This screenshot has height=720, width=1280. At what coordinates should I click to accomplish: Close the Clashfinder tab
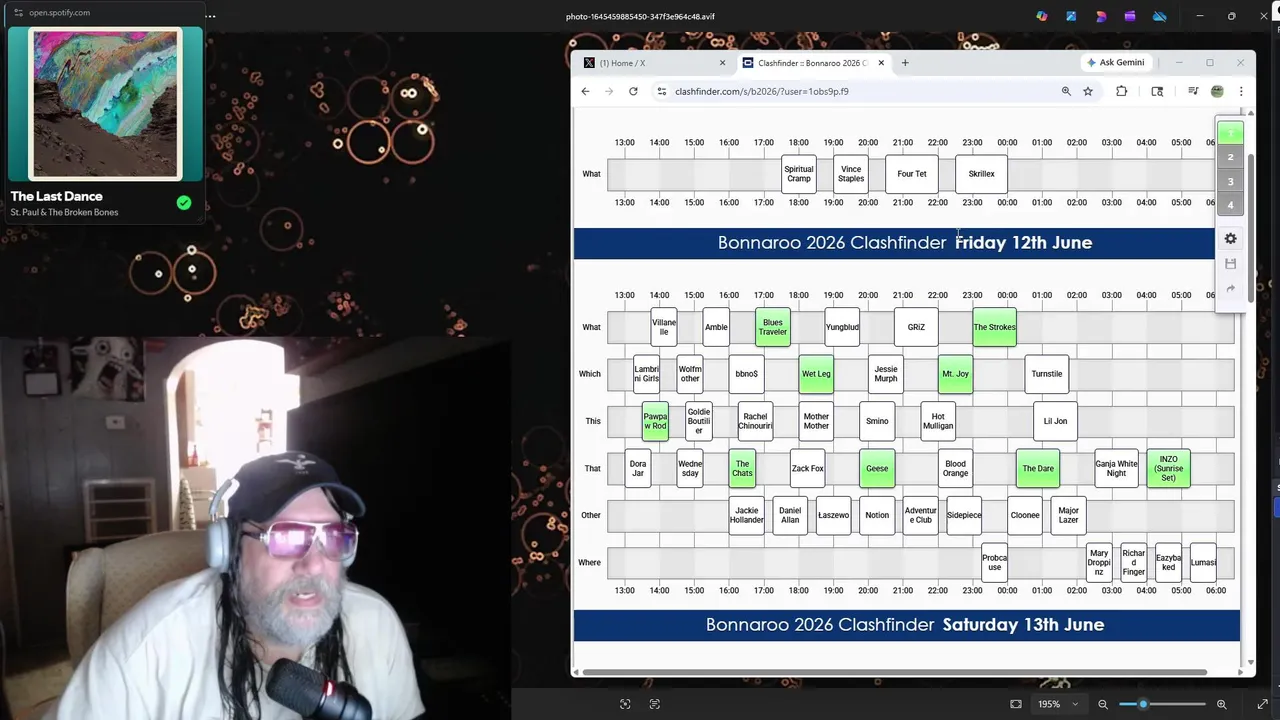click(x=881, y=63)
